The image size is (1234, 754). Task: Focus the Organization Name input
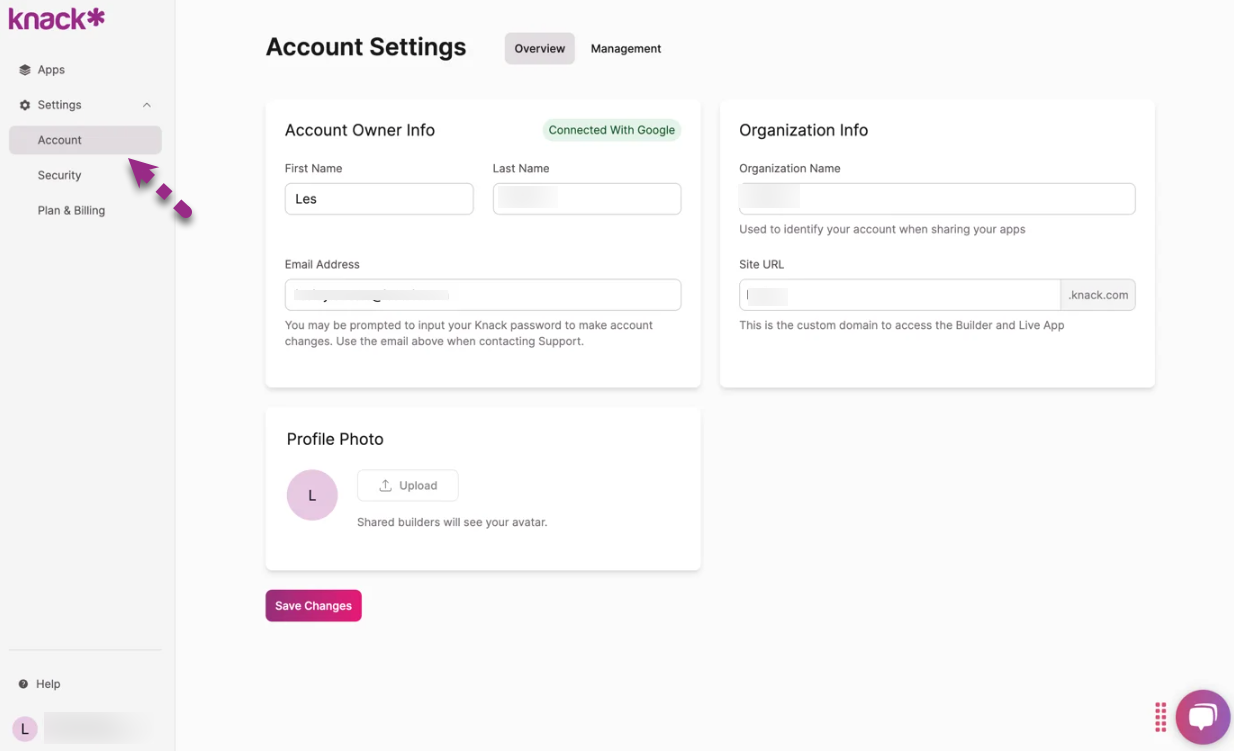pos(937,199)
